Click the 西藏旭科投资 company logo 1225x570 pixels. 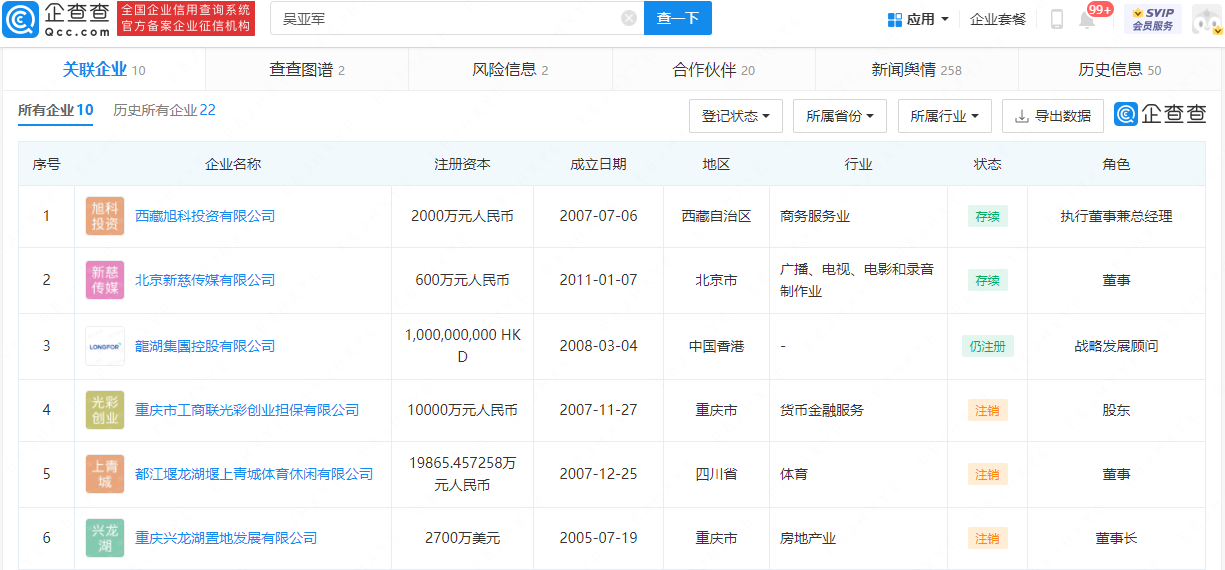click(x=105, y=216)
